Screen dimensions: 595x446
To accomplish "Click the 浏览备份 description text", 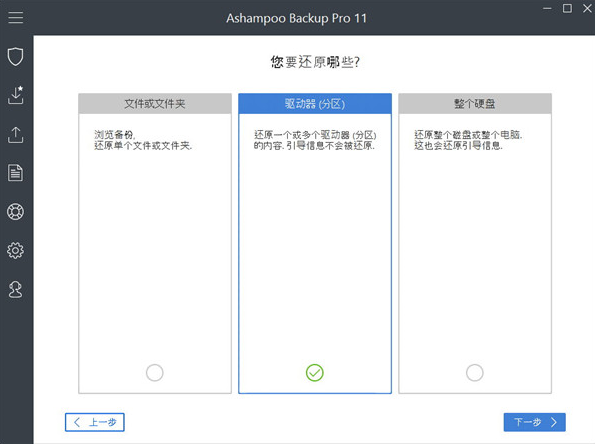I will [x=143, y=140].
